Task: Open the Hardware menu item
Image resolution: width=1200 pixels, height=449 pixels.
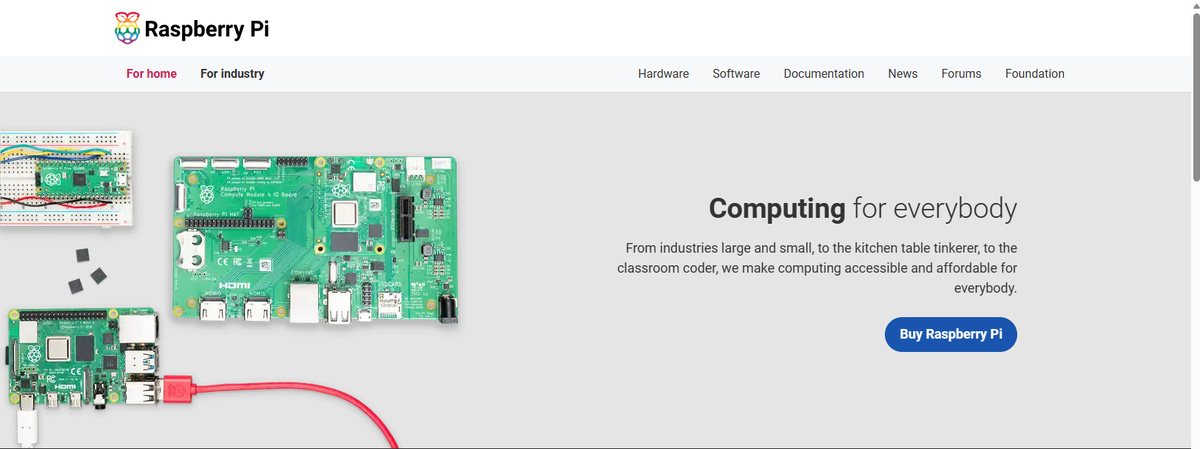Action: point(663,74)
